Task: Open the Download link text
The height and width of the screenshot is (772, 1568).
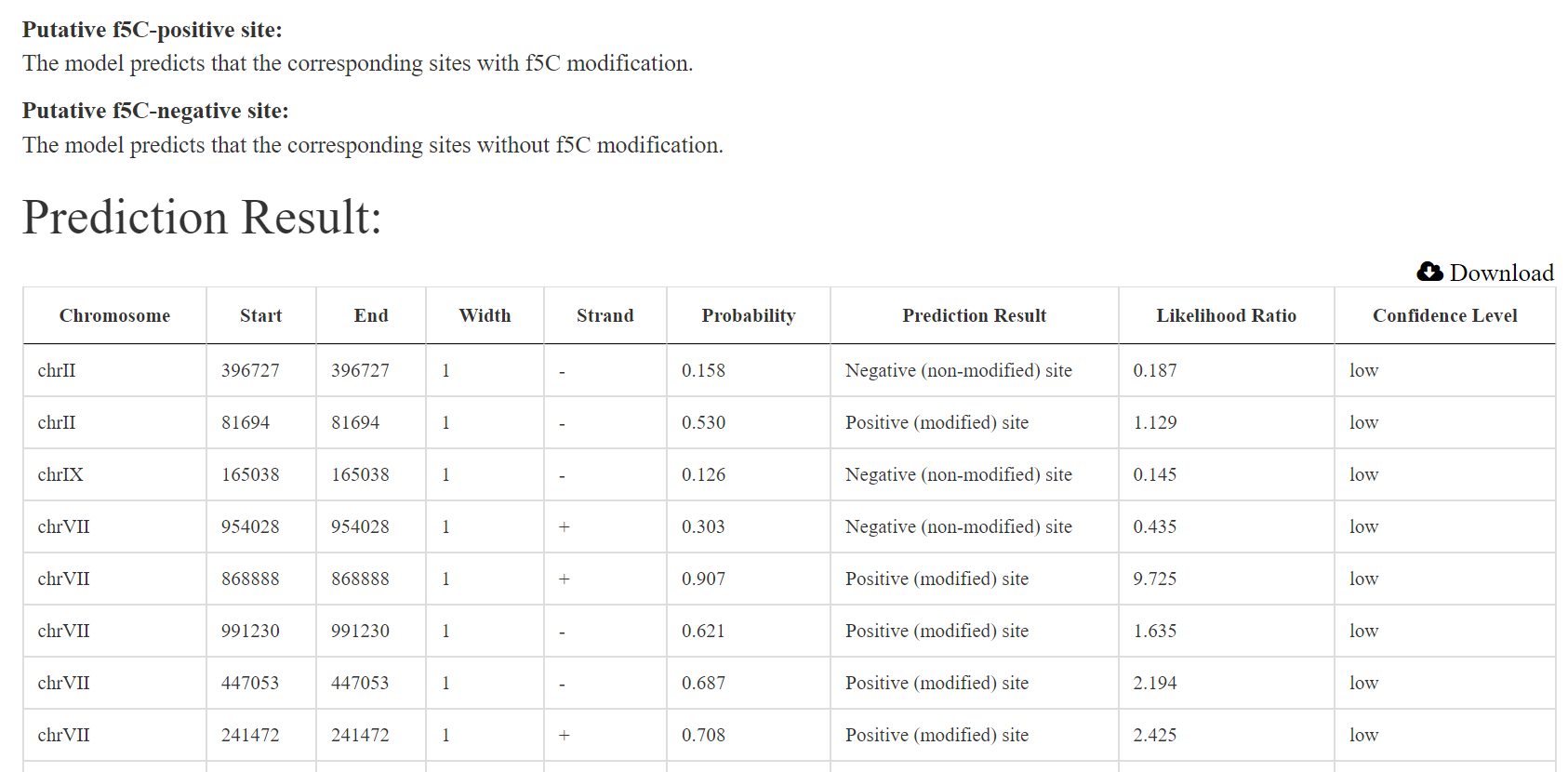Action: click(x=1501, y=273)
